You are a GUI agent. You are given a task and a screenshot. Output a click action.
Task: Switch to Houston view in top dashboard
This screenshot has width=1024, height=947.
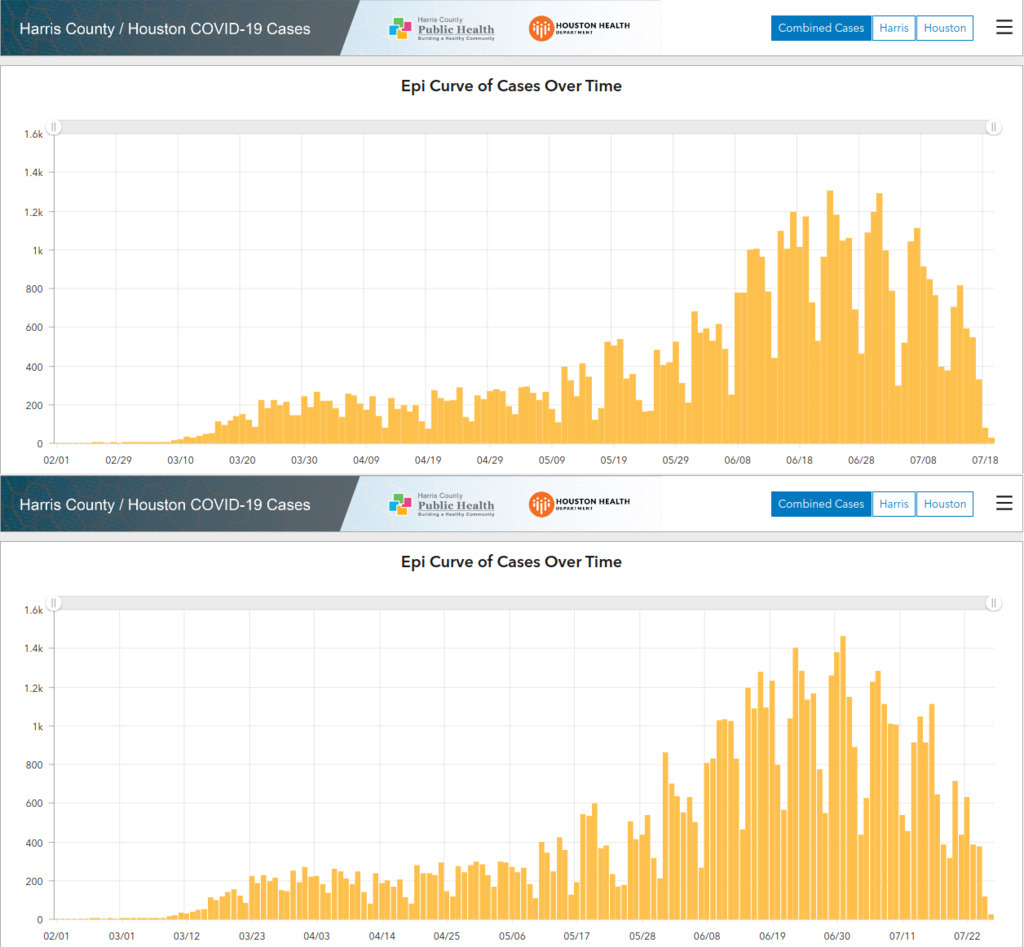tap(945, 28)
